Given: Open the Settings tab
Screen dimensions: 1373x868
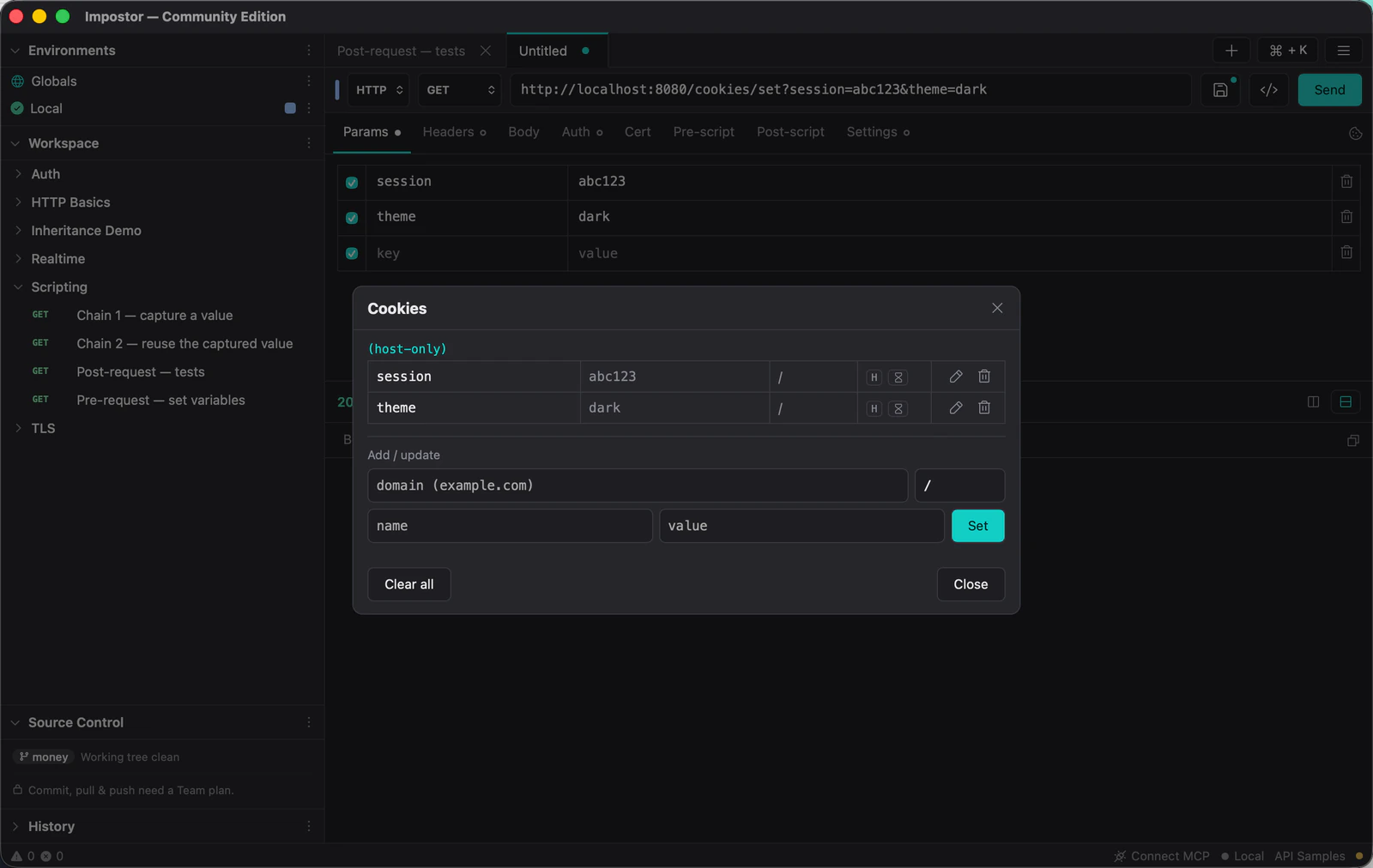Looking at the screenshot, I should 878,132.
